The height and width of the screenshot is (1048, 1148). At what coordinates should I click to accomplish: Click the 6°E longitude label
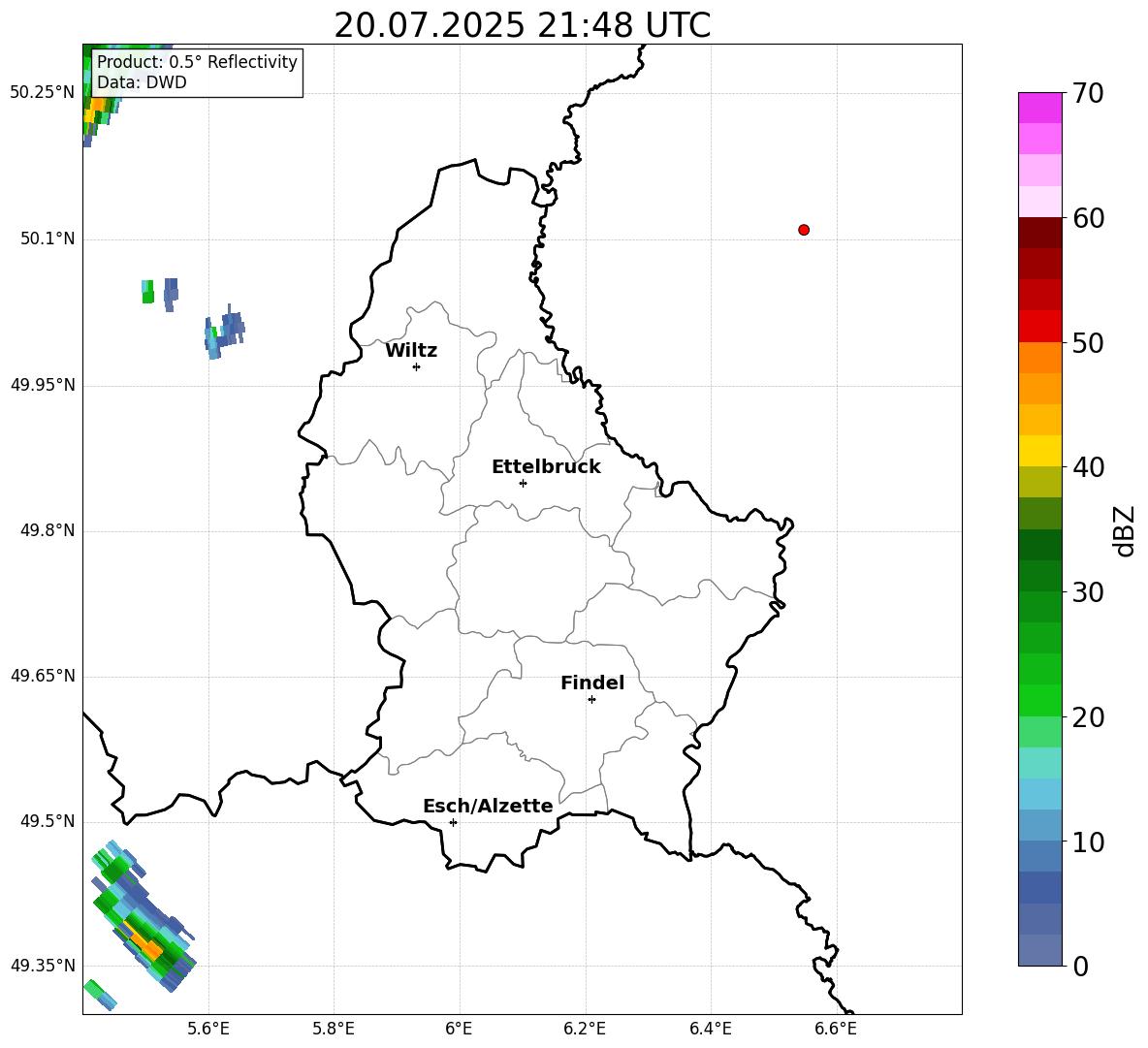pos(459,1030)
